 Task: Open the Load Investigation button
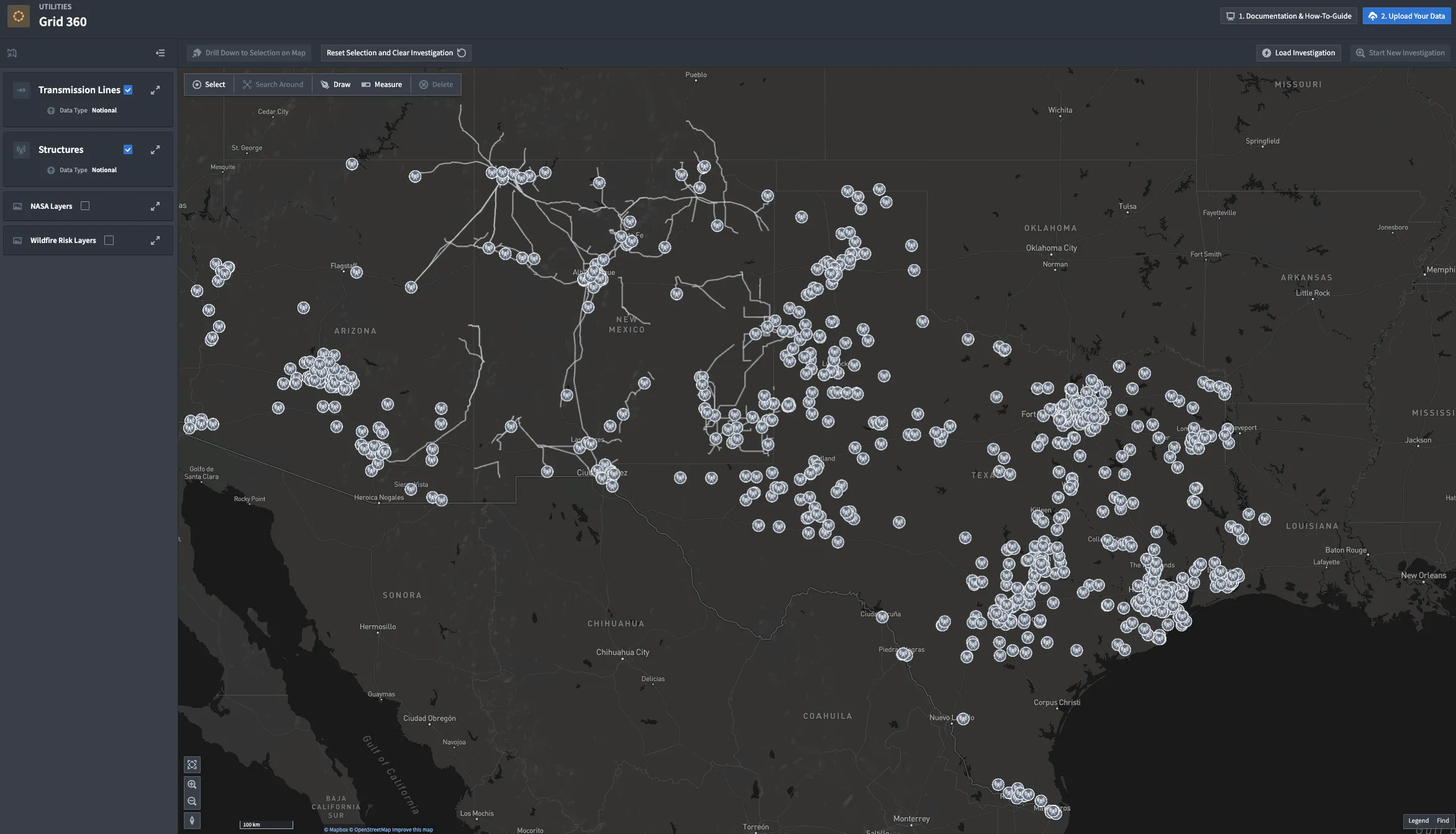click(x=1298, y=53)
